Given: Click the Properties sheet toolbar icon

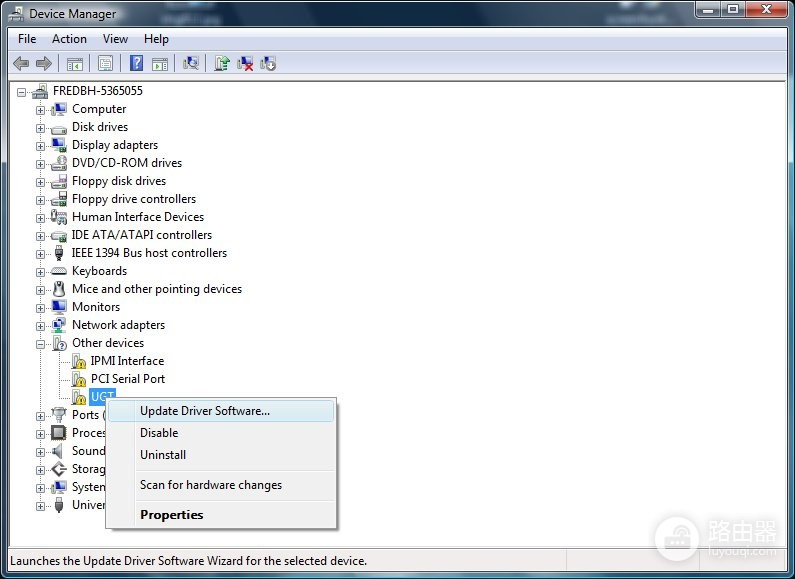Looking at the screenshot, I should [105, 63].
